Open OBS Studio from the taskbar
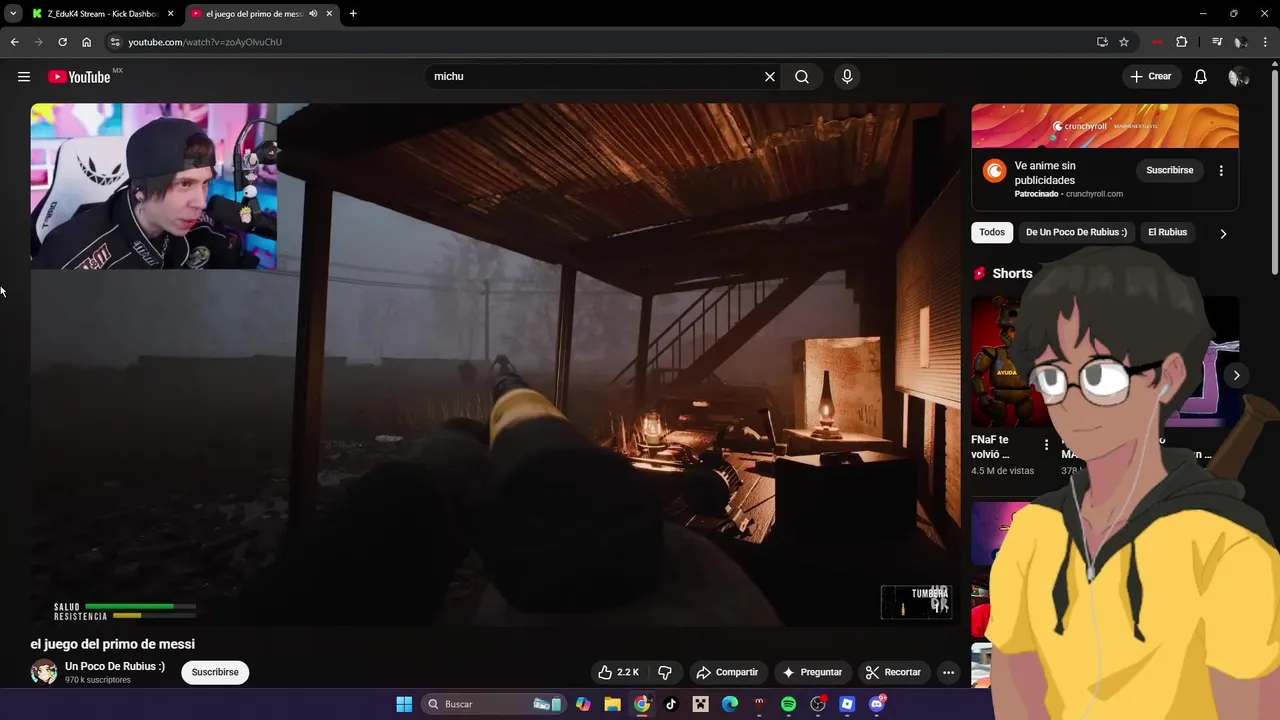 click(818, 704)
